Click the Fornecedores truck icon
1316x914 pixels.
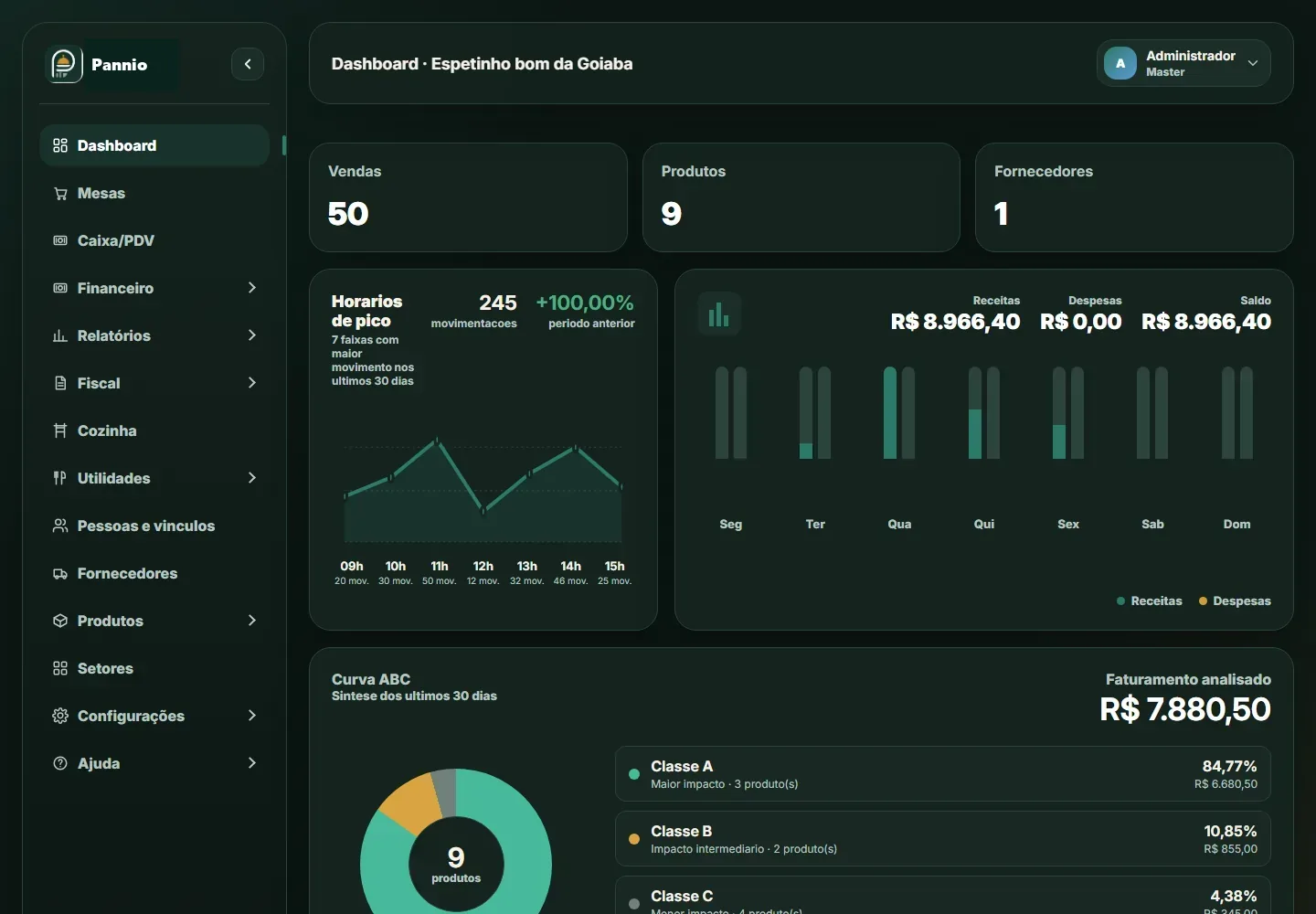coord(60,573)
